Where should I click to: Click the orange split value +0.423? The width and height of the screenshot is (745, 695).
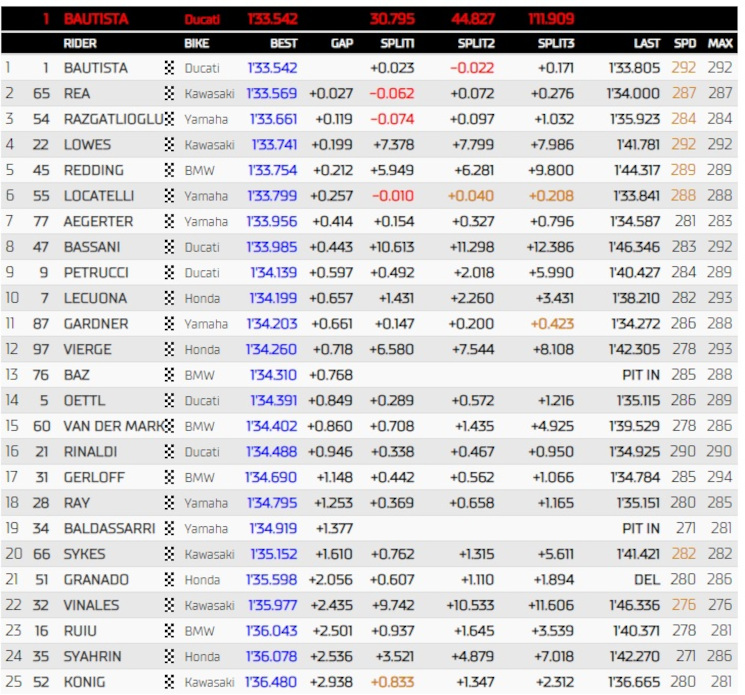[553, 324]
